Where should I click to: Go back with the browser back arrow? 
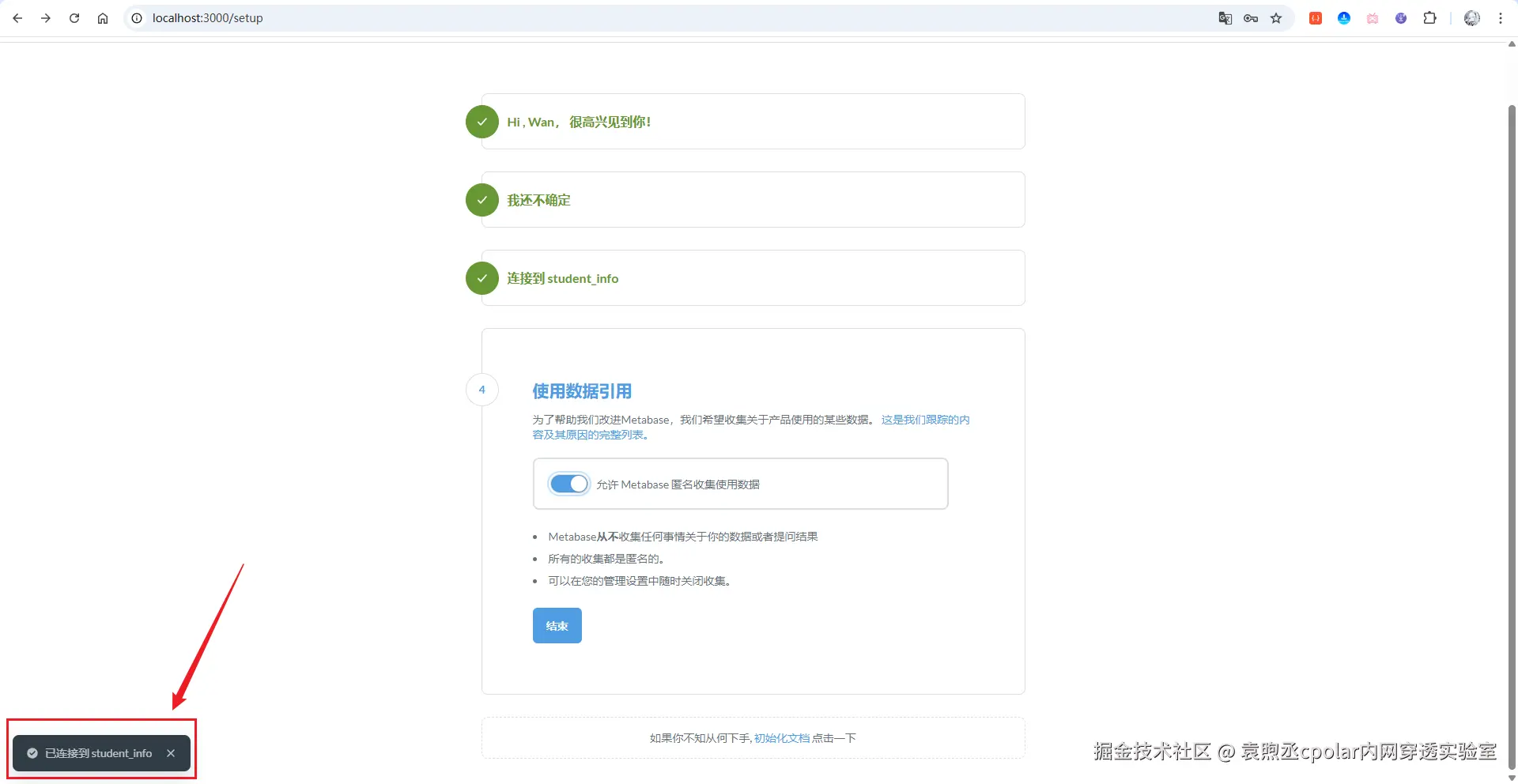point(17,18)
